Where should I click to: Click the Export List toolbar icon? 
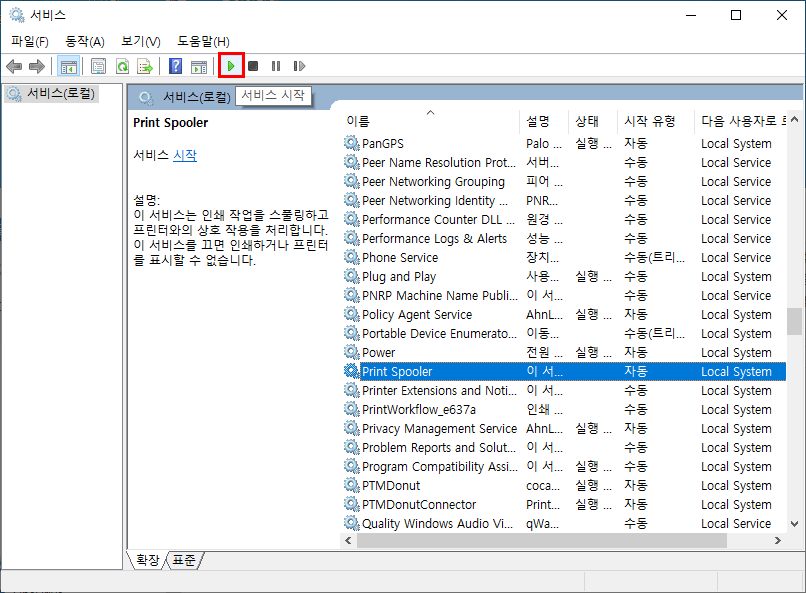145,66
